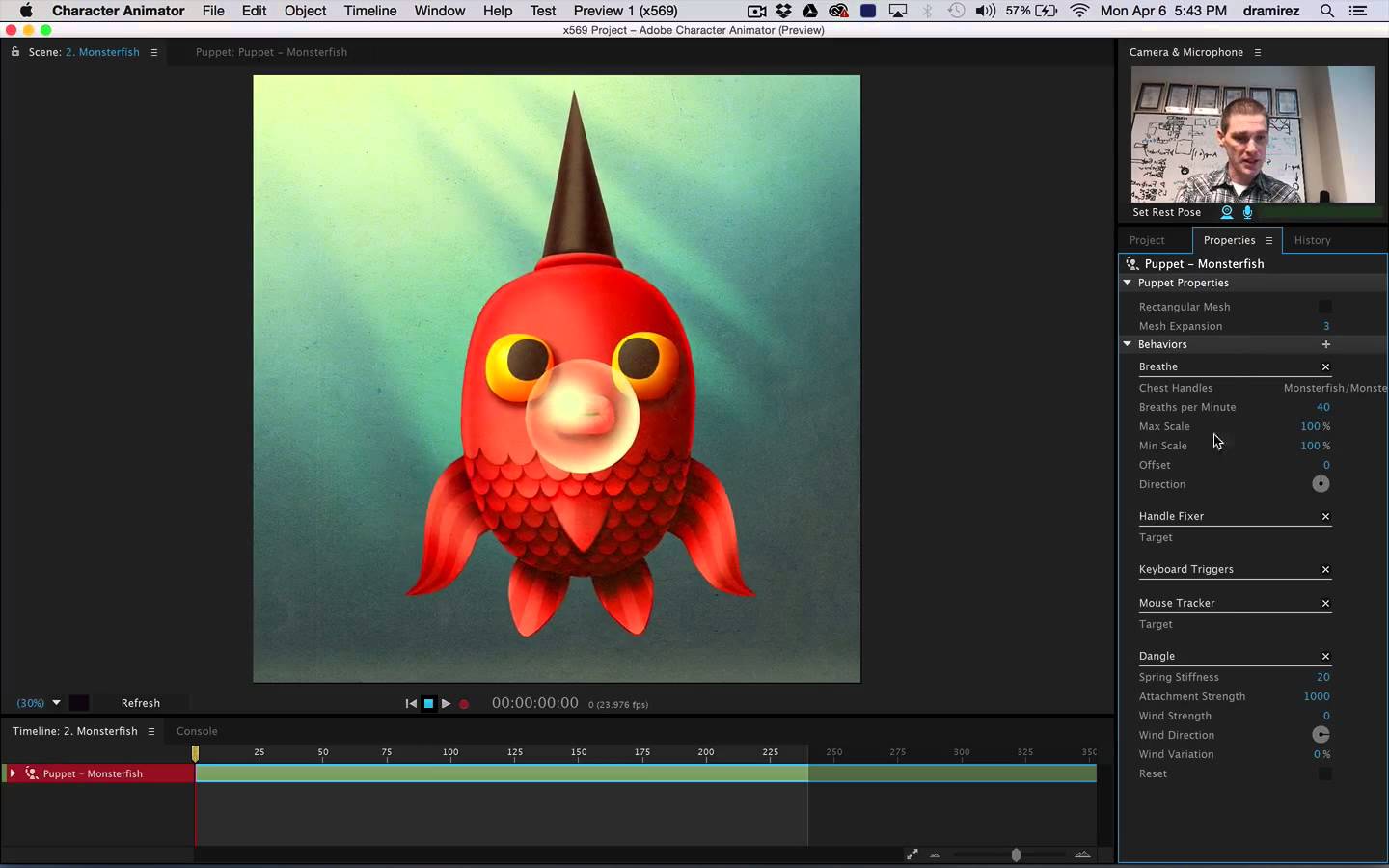
Task: Click the Refresh button below the scene
Action: pos(140,703)
